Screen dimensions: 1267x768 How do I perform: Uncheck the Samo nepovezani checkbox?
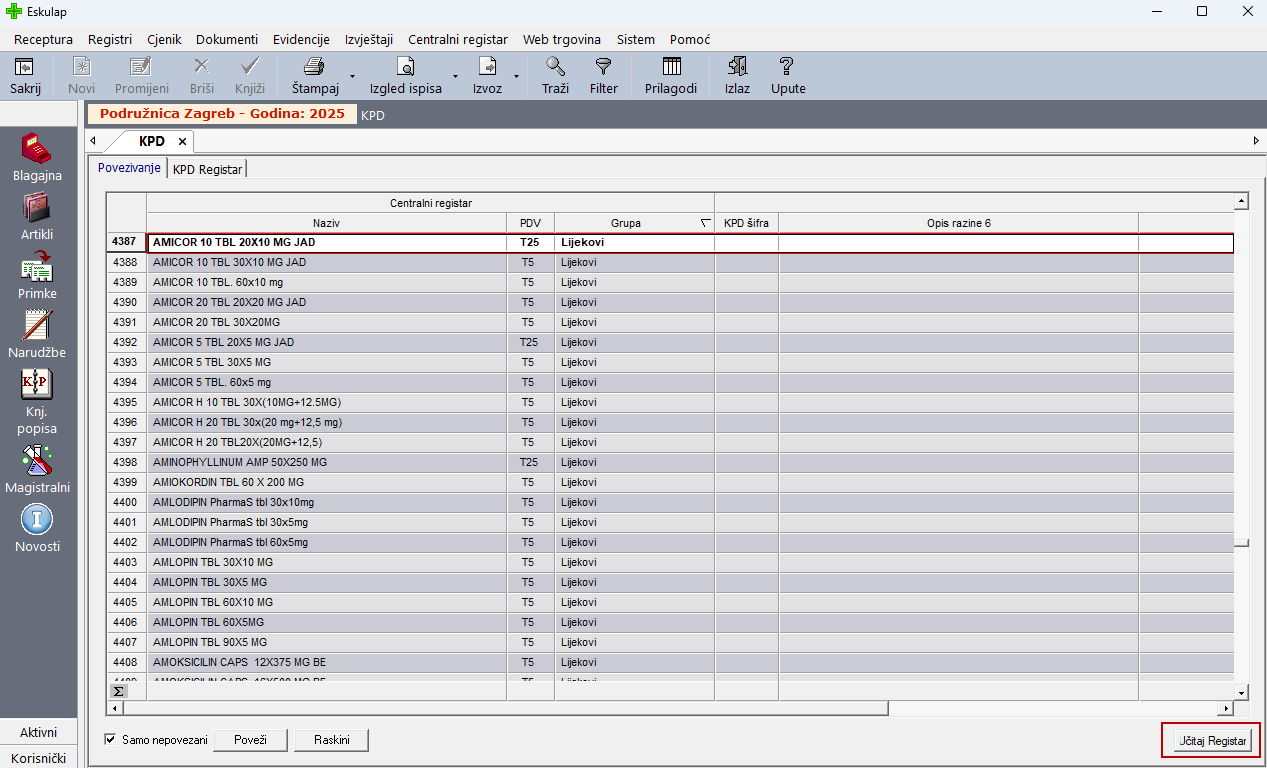[x=111, y=740]
